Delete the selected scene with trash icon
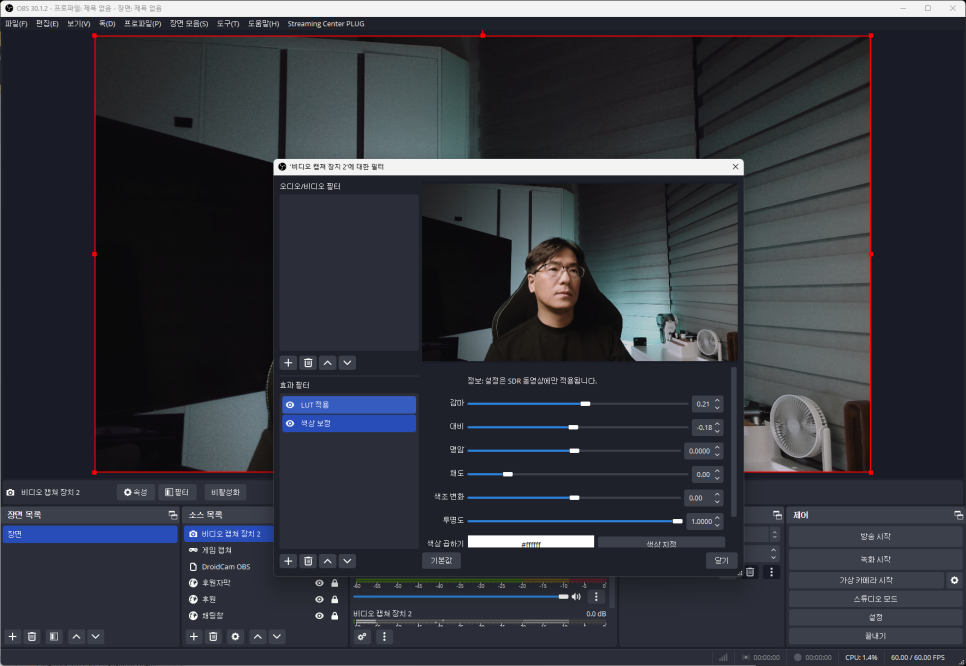 (x=32, y=636)
